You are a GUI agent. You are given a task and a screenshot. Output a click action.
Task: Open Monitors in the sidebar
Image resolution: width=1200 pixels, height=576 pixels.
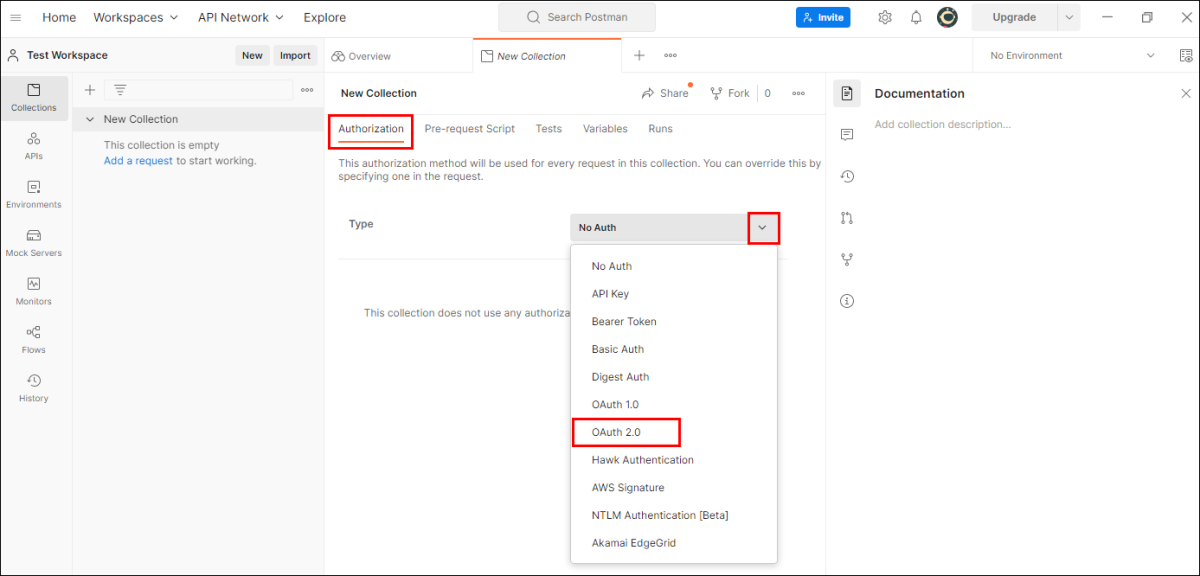34,291
